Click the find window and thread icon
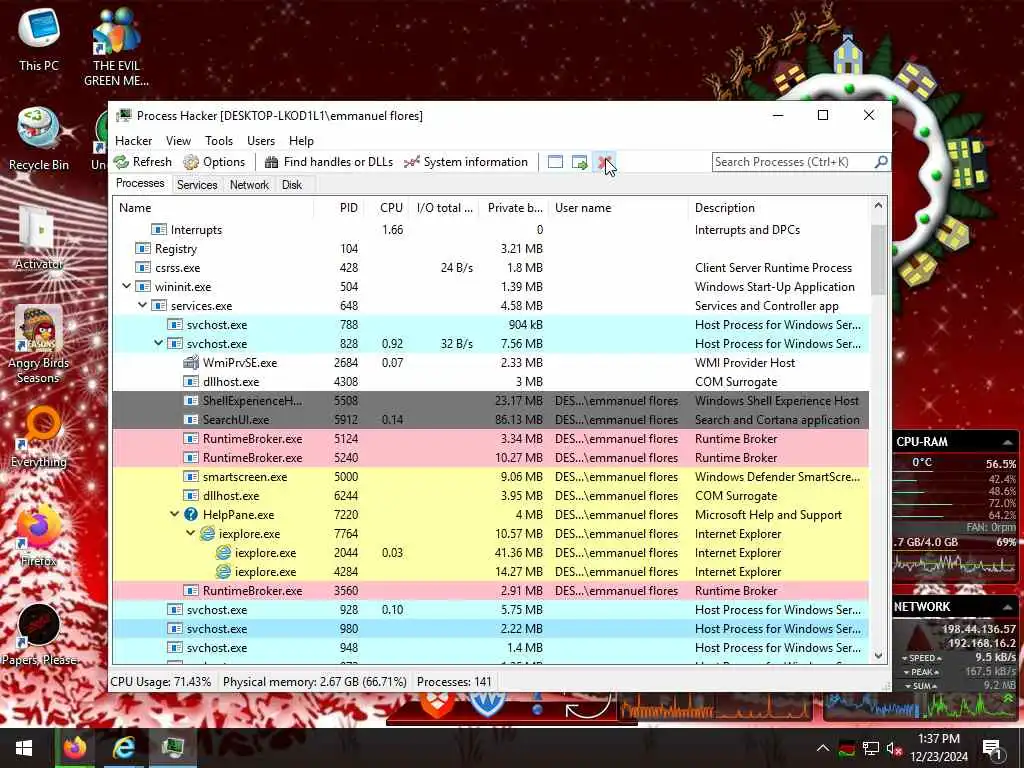Viewport: 1024px width, 768px height. point(579,162)
